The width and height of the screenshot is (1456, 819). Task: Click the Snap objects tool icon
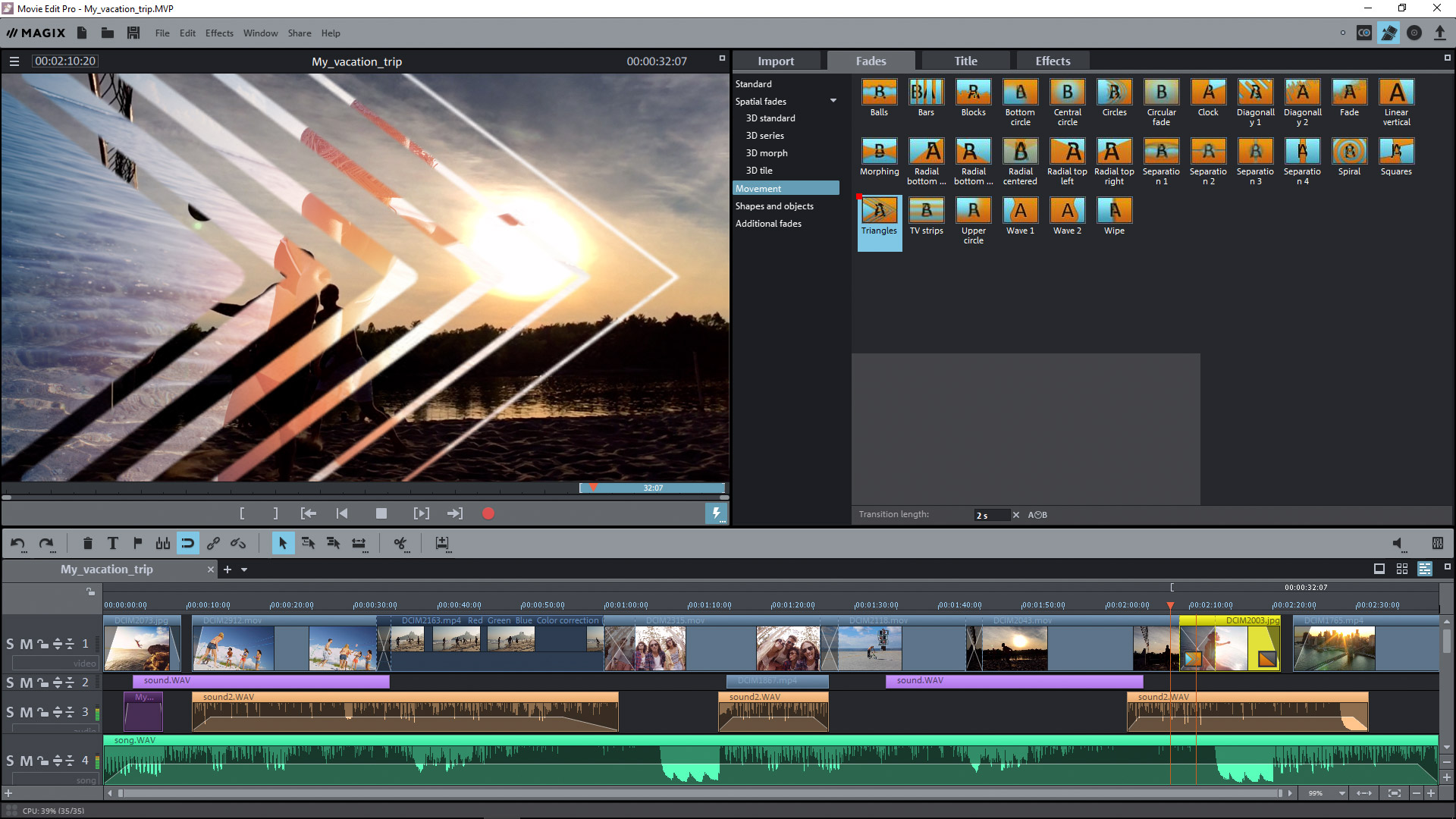pos(188,543)
